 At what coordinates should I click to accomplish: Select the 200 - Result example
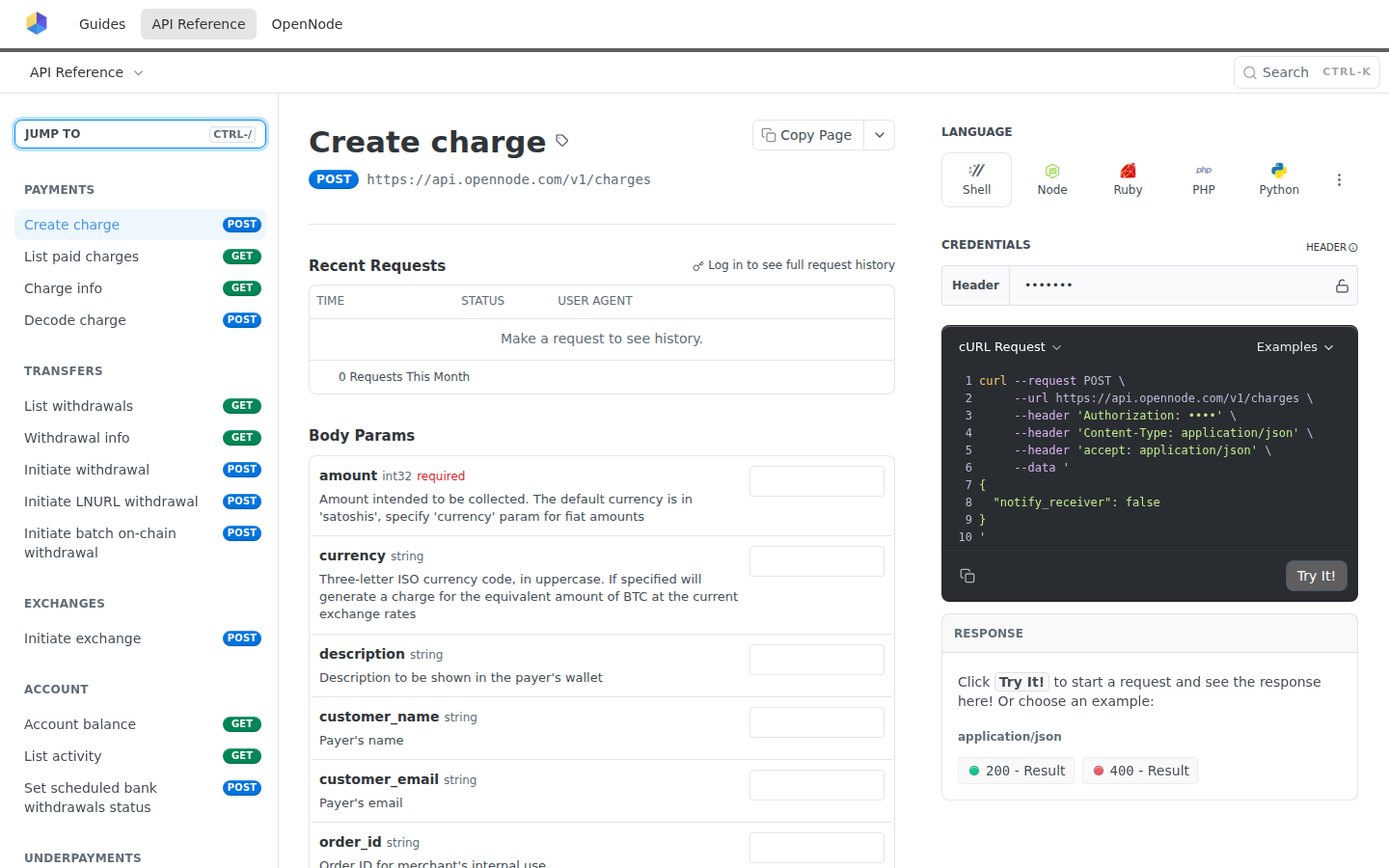[x=1016, y=771]
